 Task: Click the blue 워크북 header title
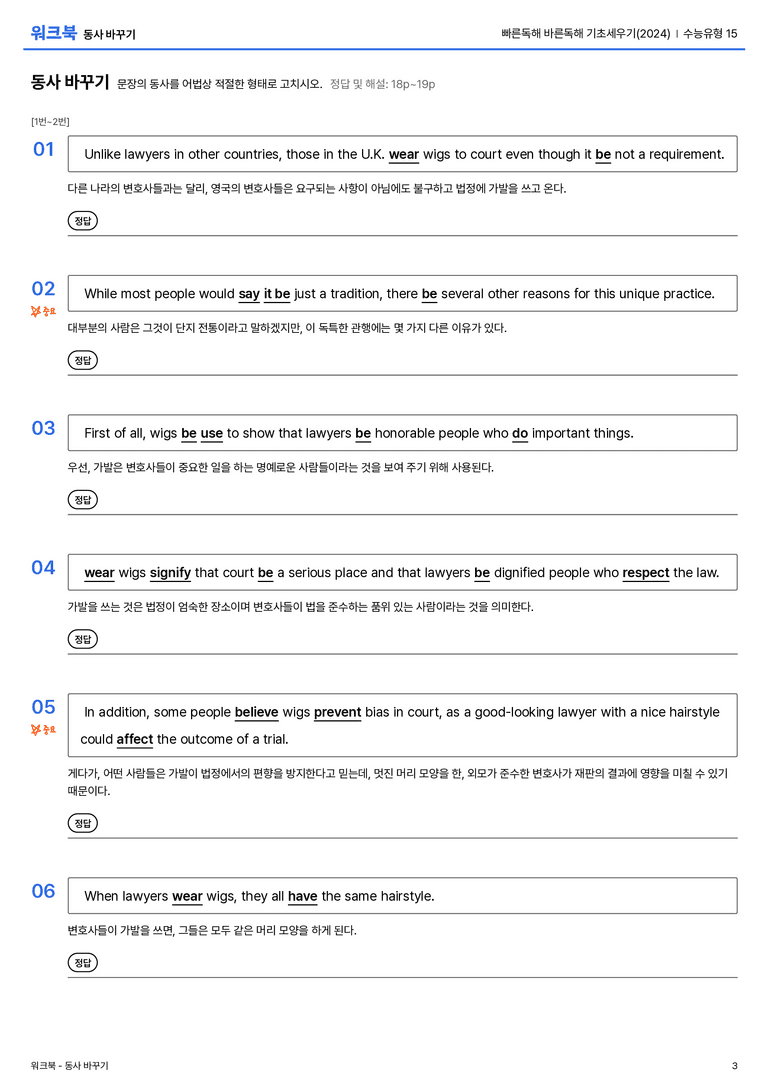(x=53, y=33)
